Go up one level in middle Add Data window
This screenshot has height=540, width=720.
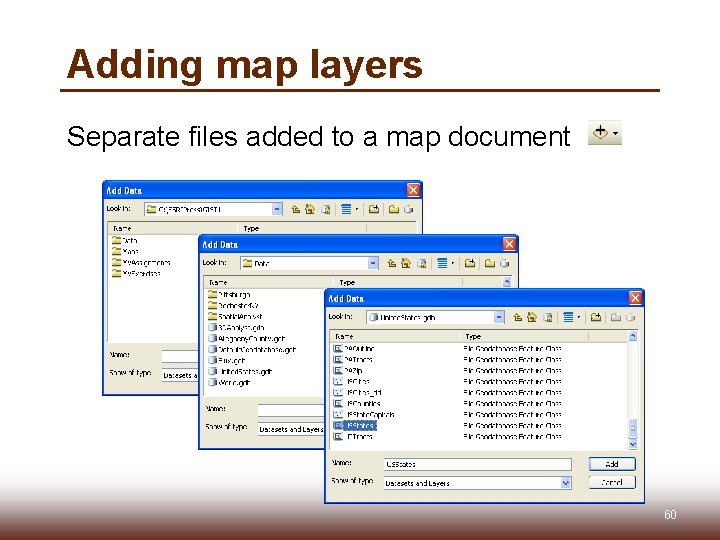click(392, 264)
